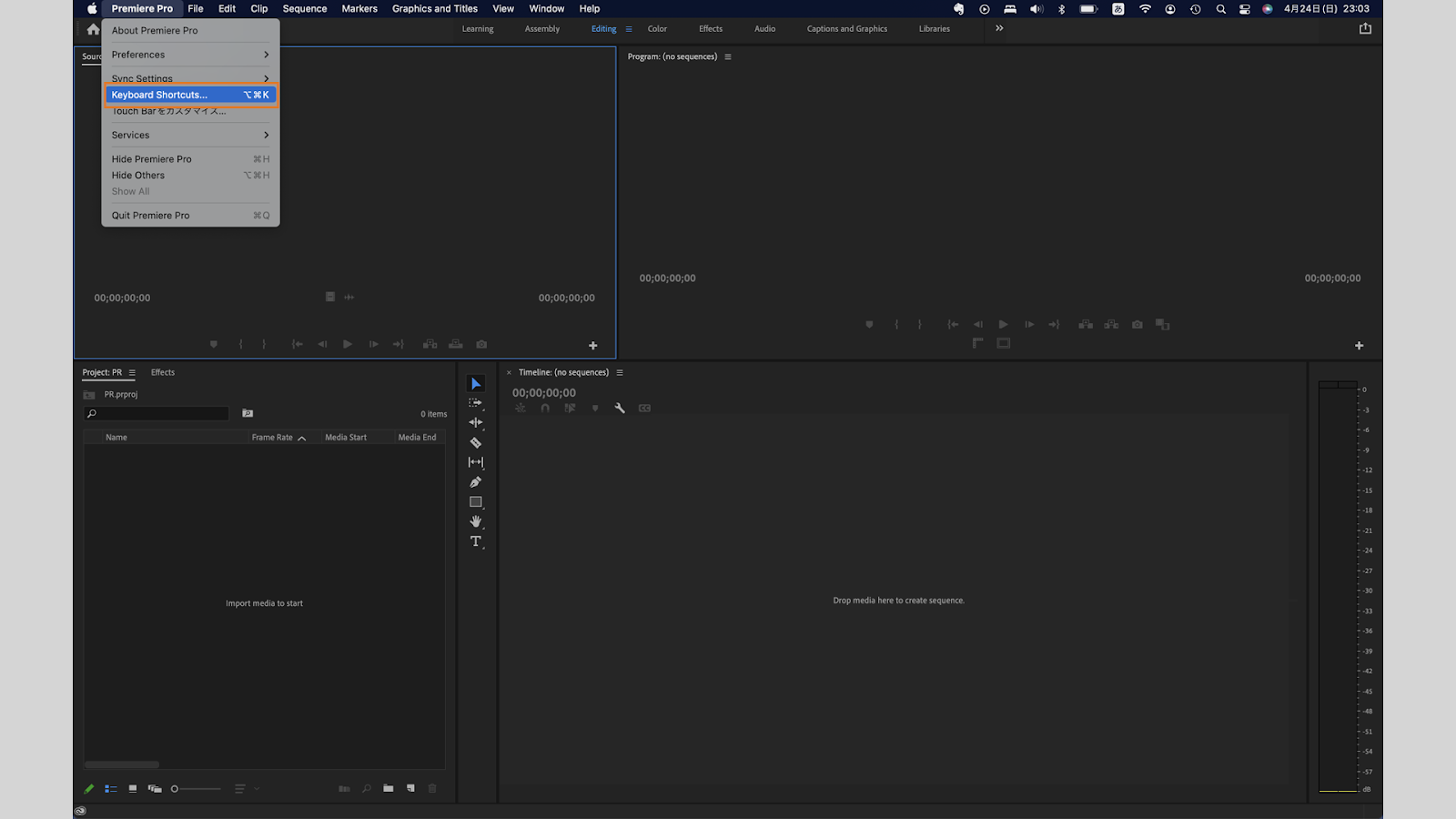This screenshot has height=819, width=1456.
Task: Select the Razor tool
Action: click(476, 443)
